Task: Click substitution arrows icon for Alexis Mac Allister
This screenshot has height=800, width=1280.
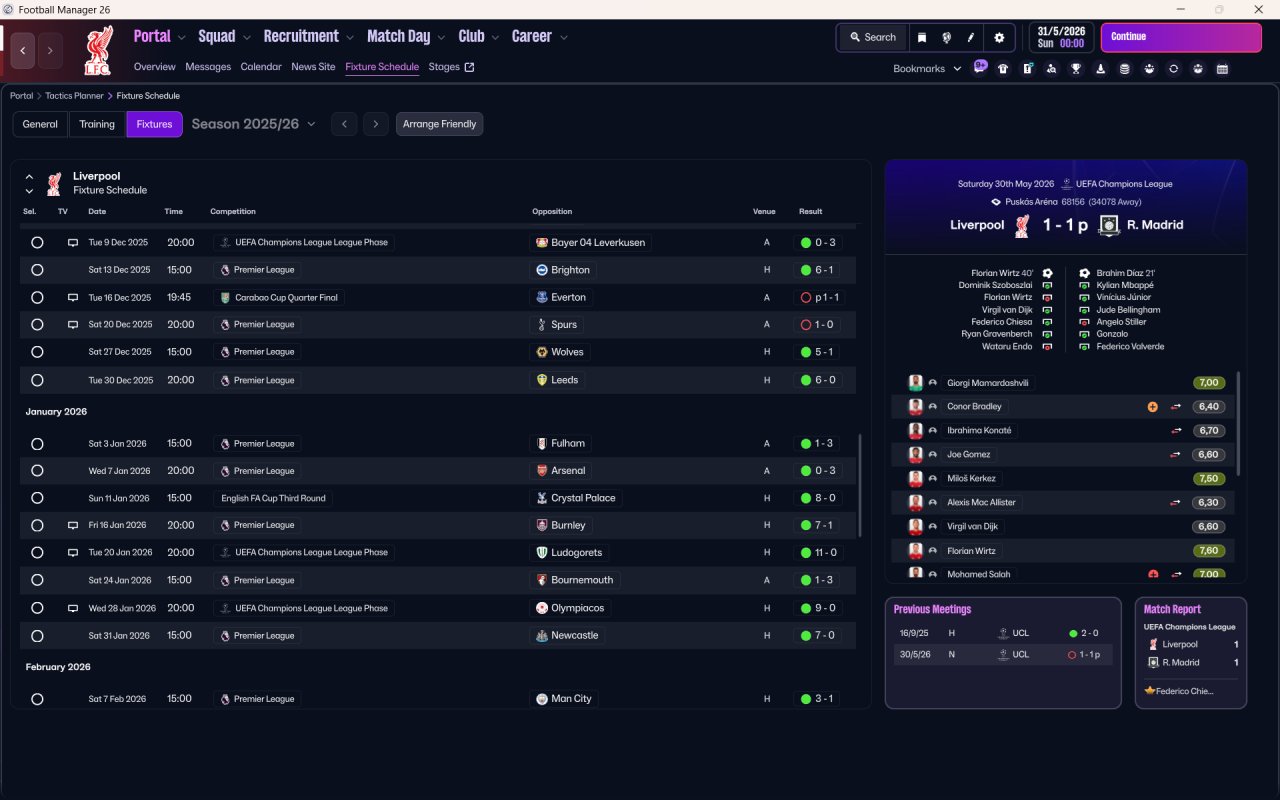Action: pyautogui.click(x=1177, y=503)
